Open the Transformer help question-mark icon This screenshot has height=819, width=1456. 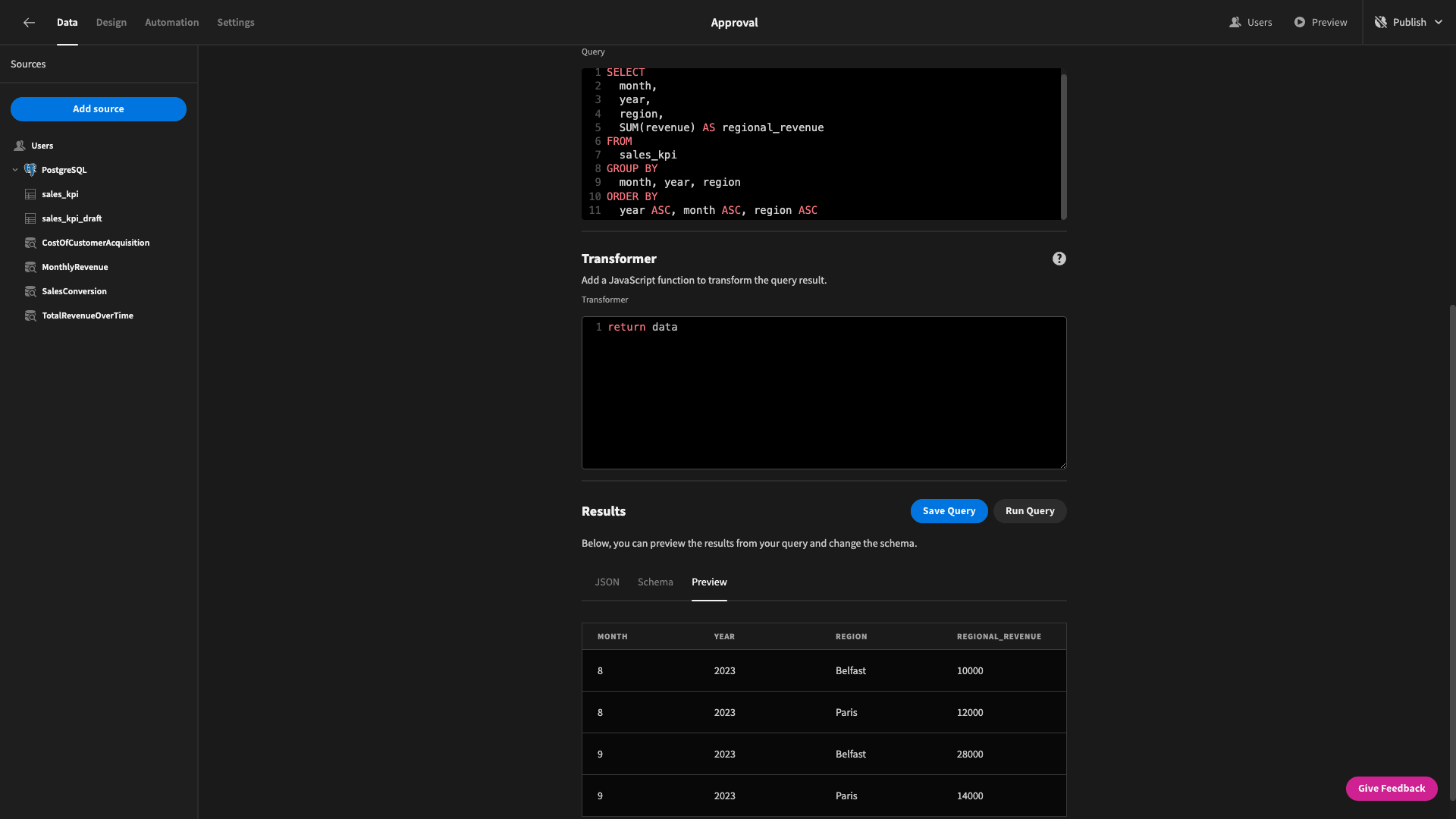1059,259
